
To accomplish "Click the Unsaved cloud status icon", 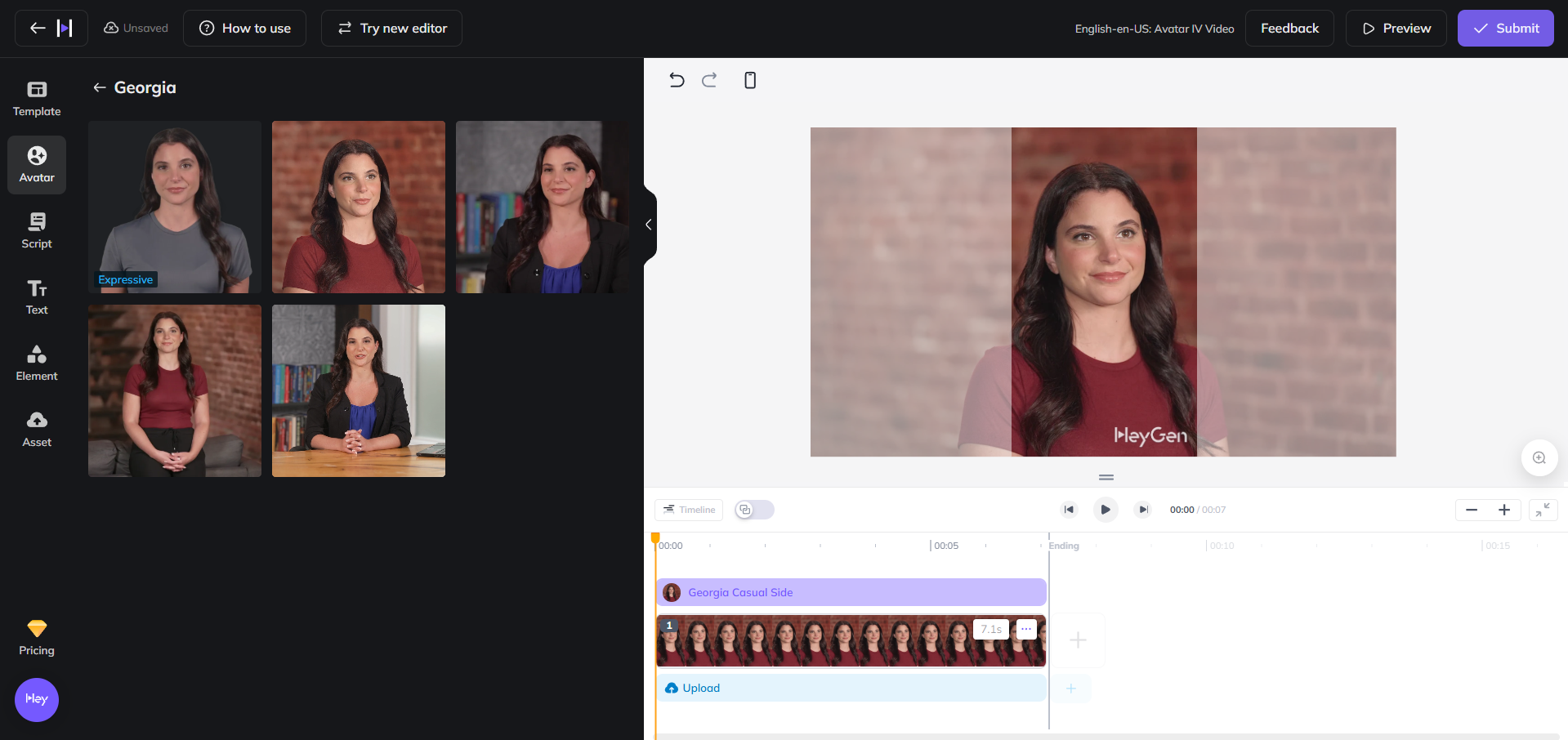I will [111, 28].
